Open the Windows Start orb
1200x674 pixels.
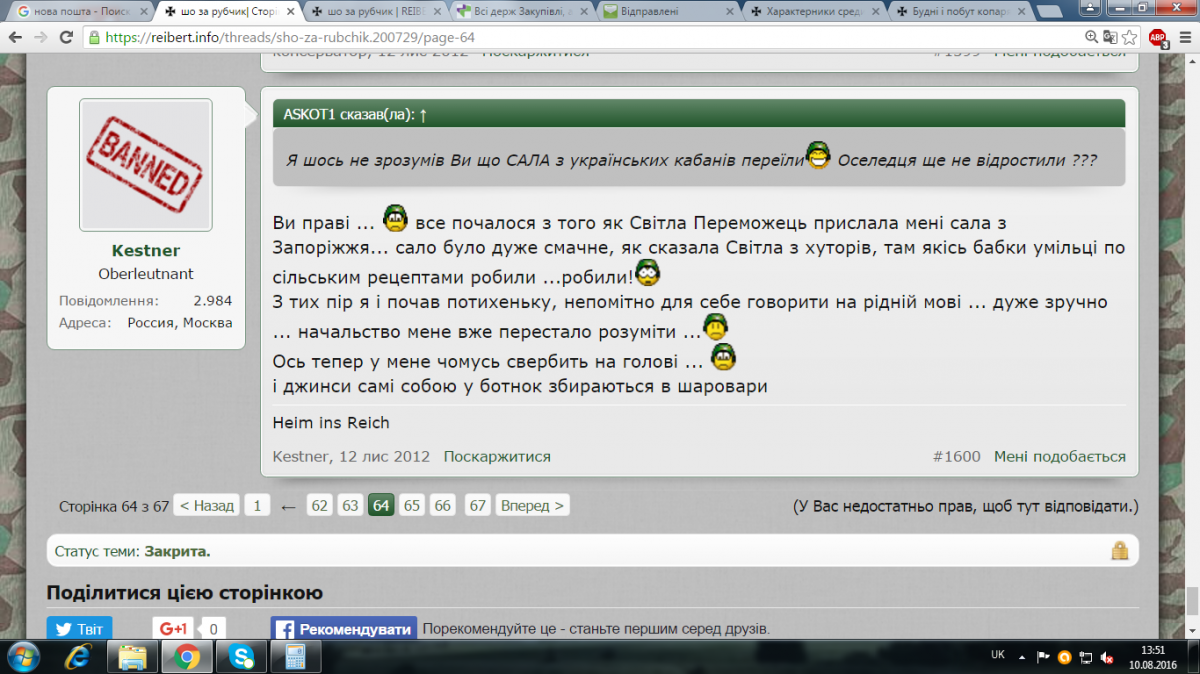coord(22,657)
